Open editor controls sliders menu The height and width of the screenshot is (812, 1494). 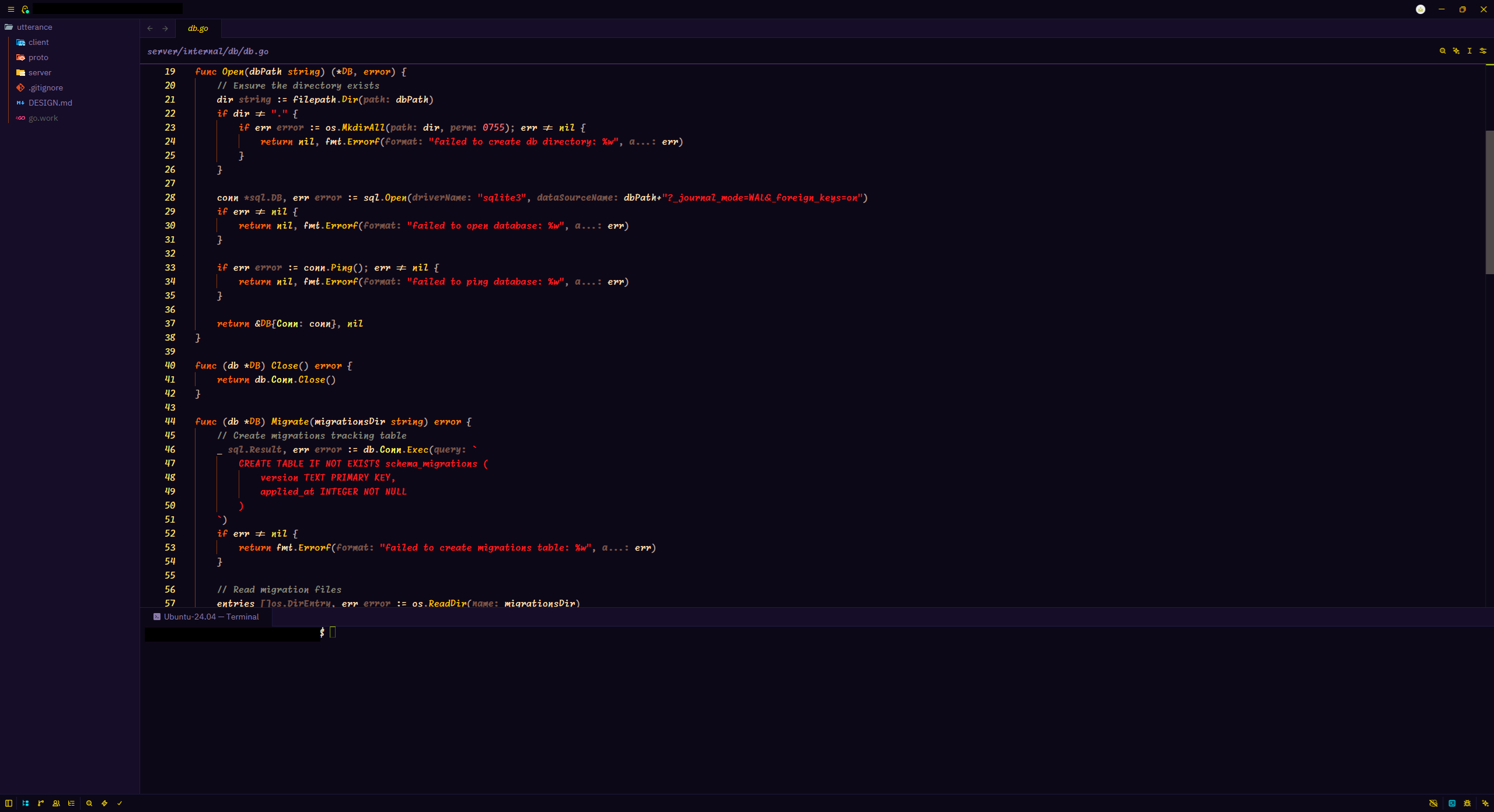coord(1483,51)
